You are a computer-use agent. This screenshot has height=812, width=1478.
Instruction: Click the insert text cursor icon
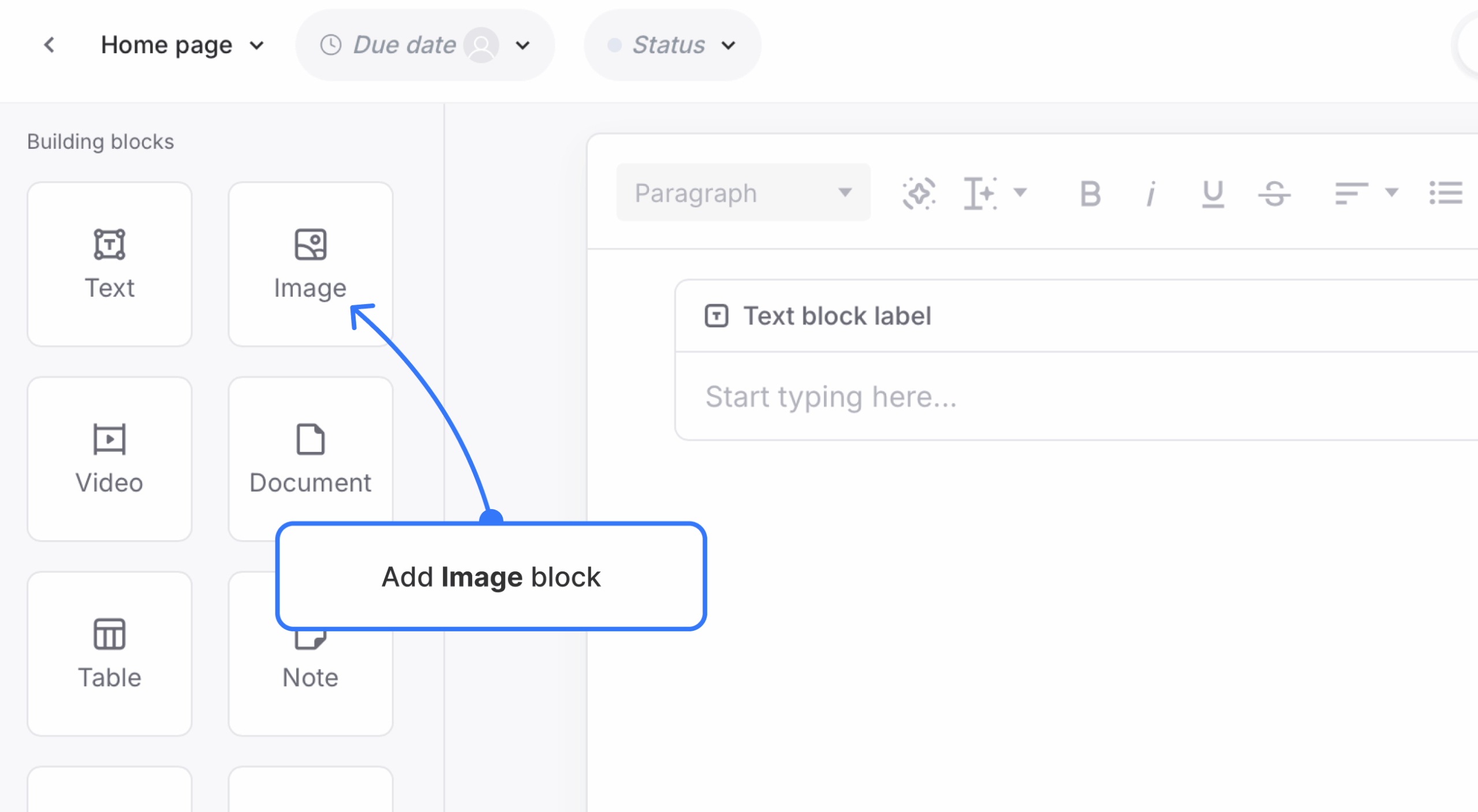click(980, 193)
